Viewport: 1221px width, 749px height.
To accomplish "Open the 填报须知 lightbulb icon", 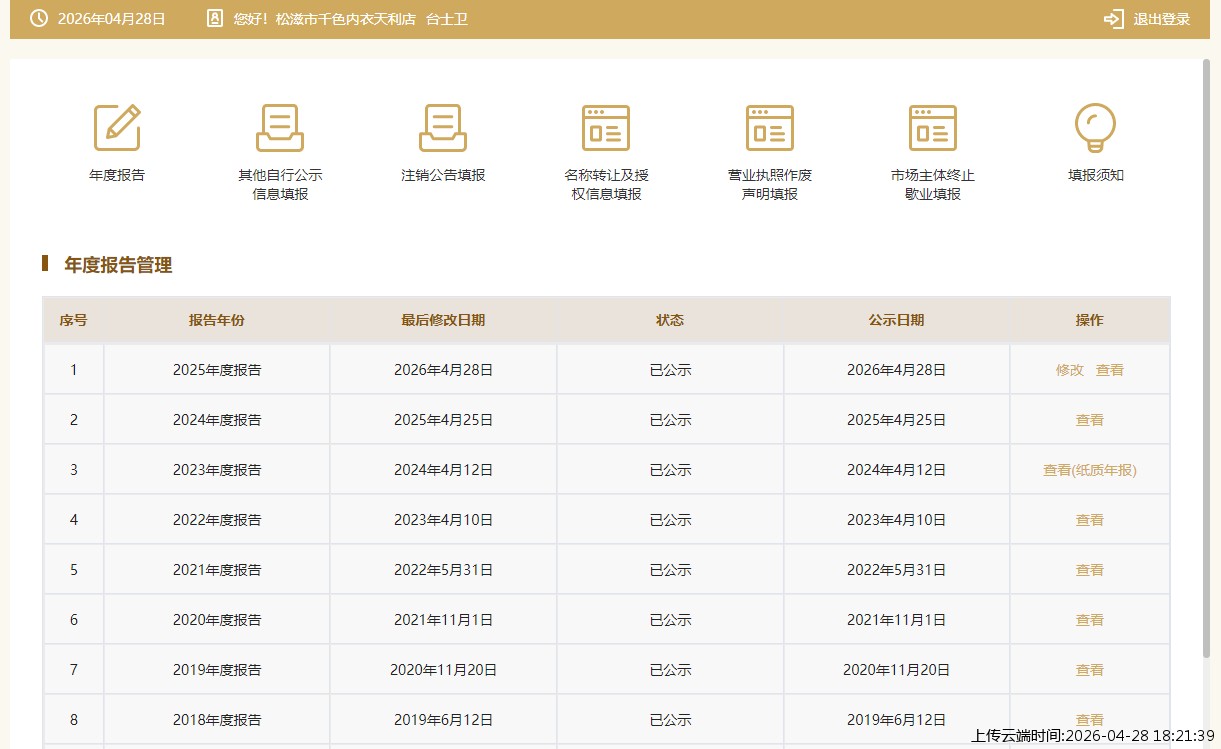I will coord(1095,128).
